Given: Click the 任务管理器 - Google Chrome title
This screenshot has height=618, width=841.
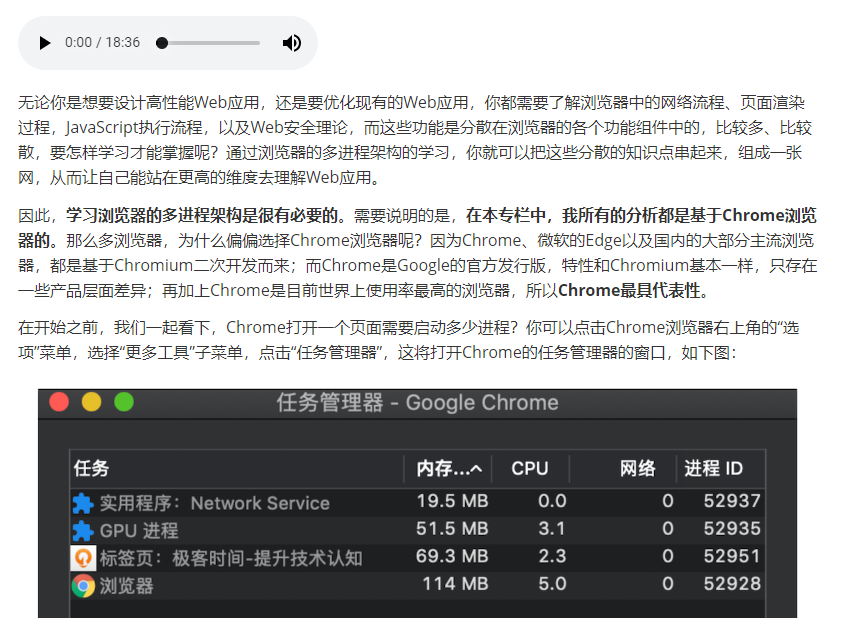Looking at the screenshot, I should (x=417, y=403).
